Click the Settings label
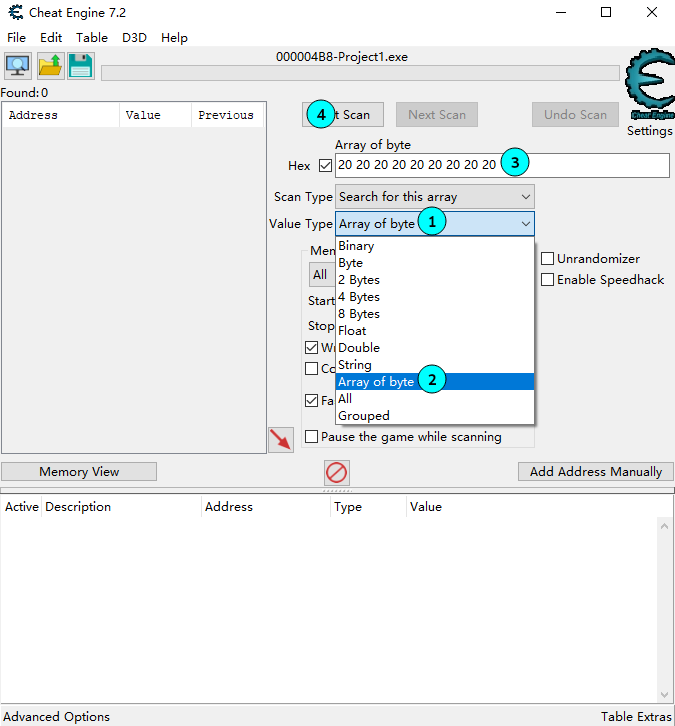The height and width of the screenshot is (726, 675). pos(650,131)
